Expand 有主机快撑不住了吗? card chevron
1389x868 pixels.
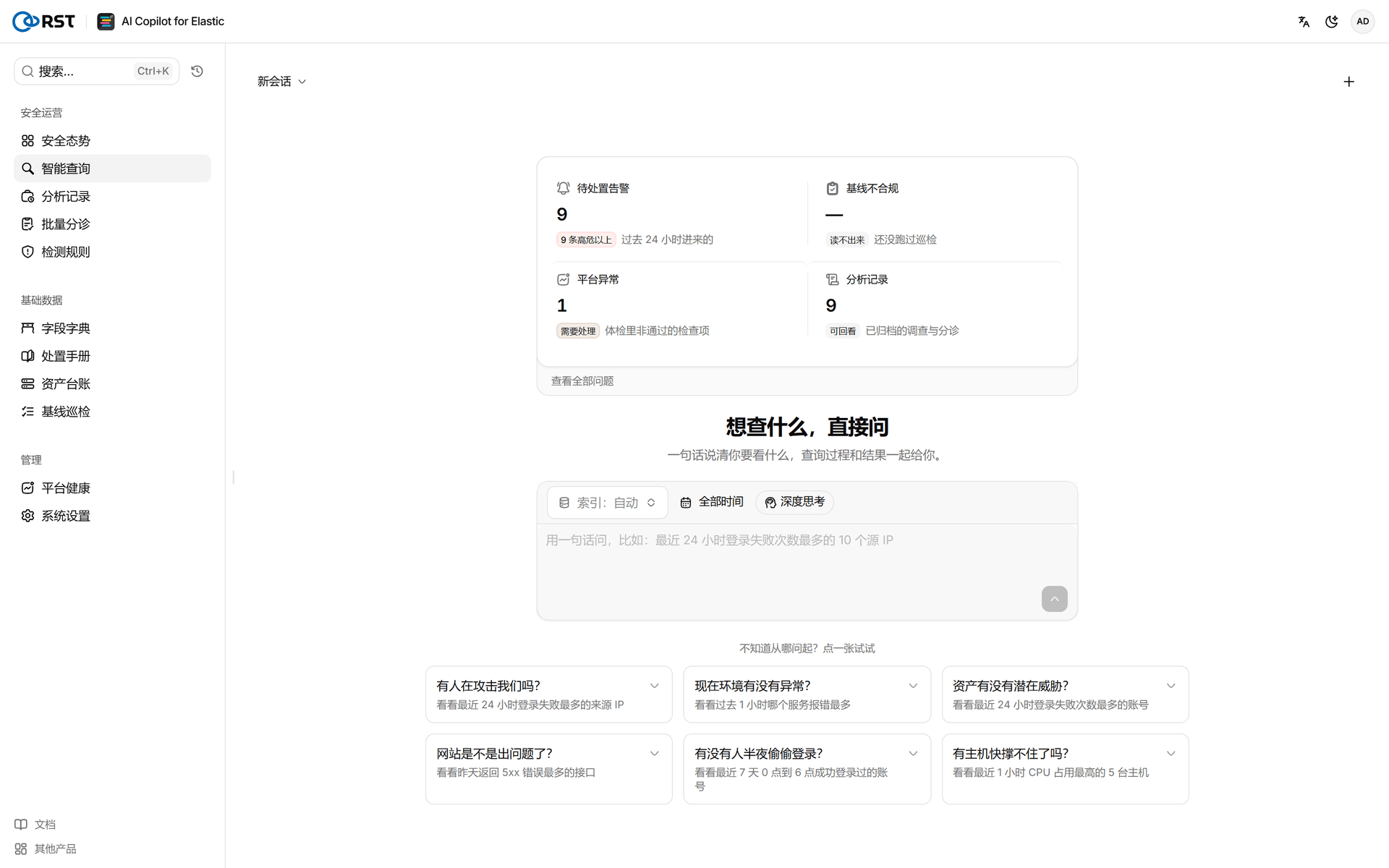point(1171,754)
